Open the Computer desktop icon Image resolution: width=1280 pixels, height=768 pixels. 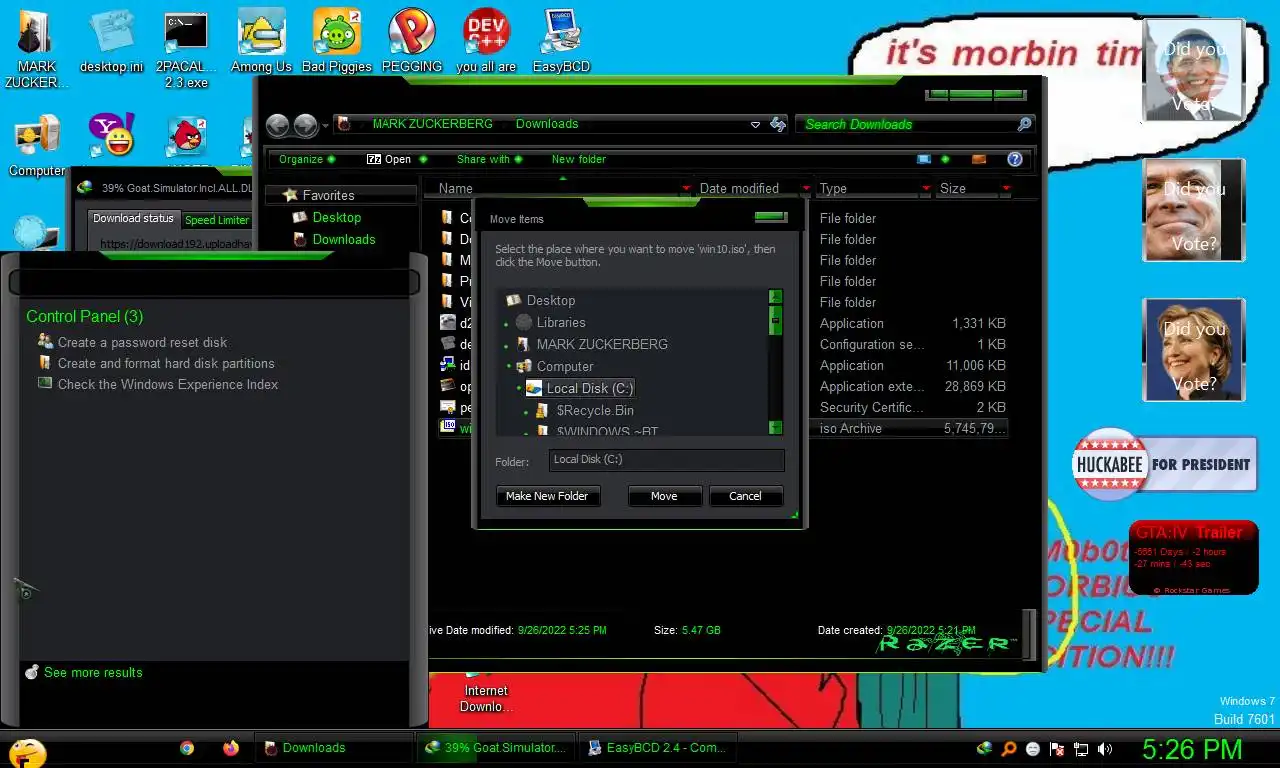pyautogui.click(x=37, y=145)
